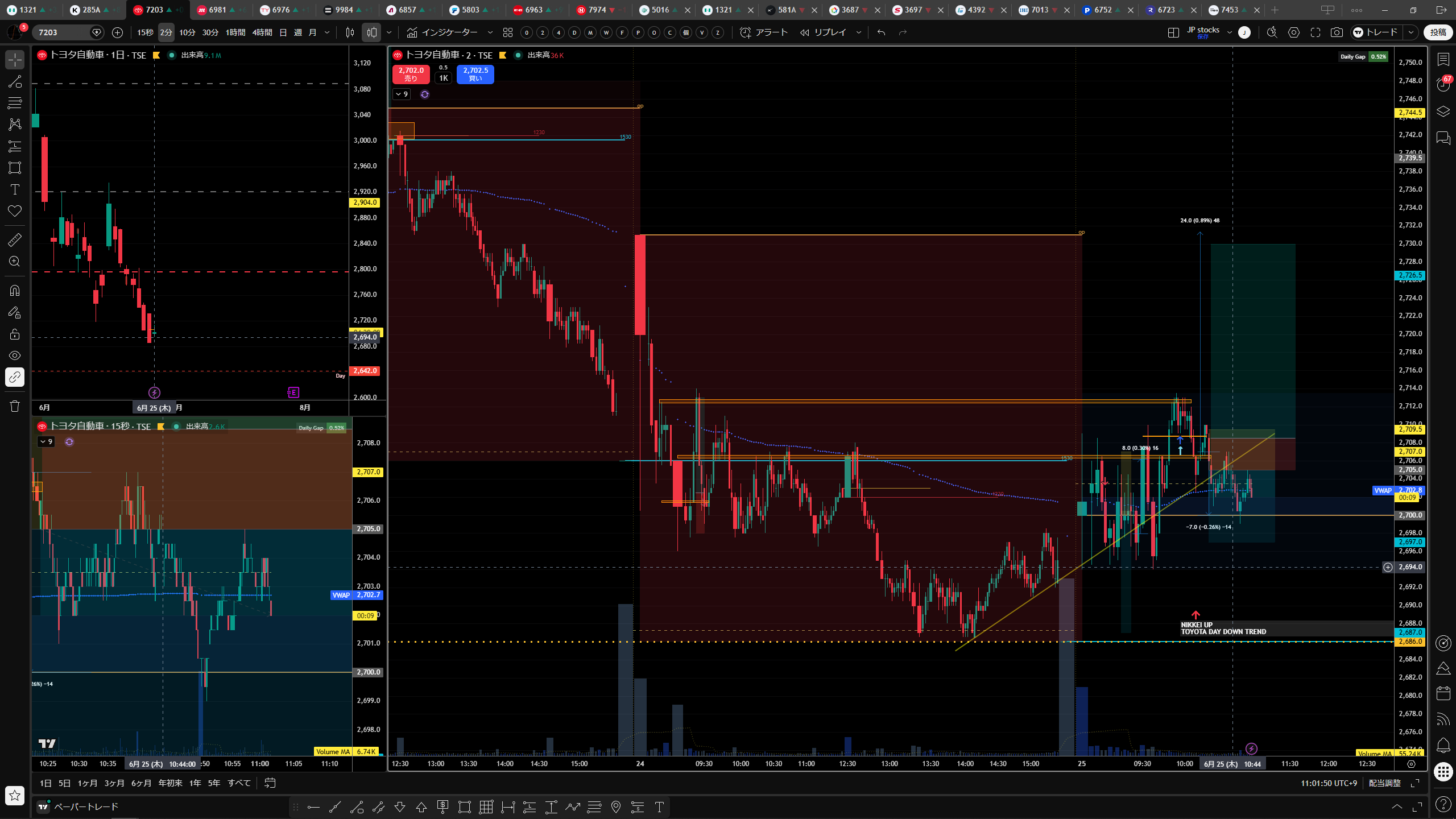Take a chart snapshot with camera icon
The image size is (1456, 819).
click(1337, 32)
